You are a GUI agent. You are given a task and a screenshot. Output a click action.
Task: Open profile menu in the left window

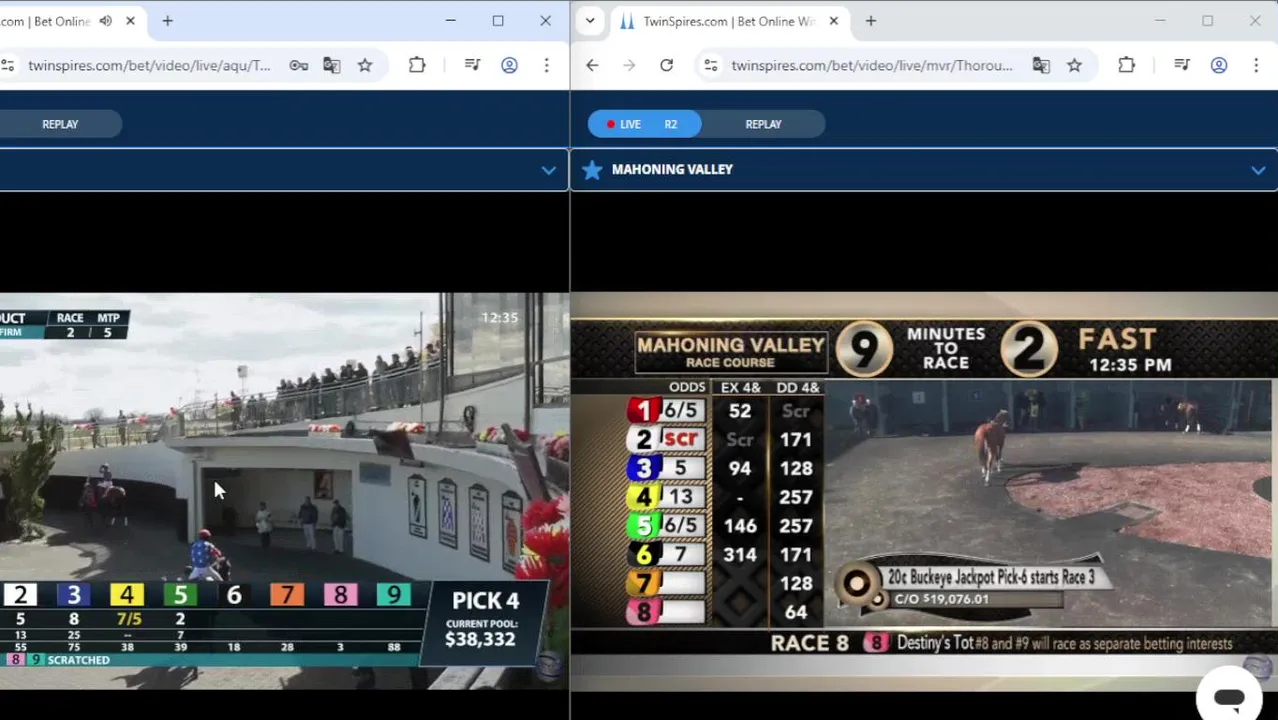509,65
